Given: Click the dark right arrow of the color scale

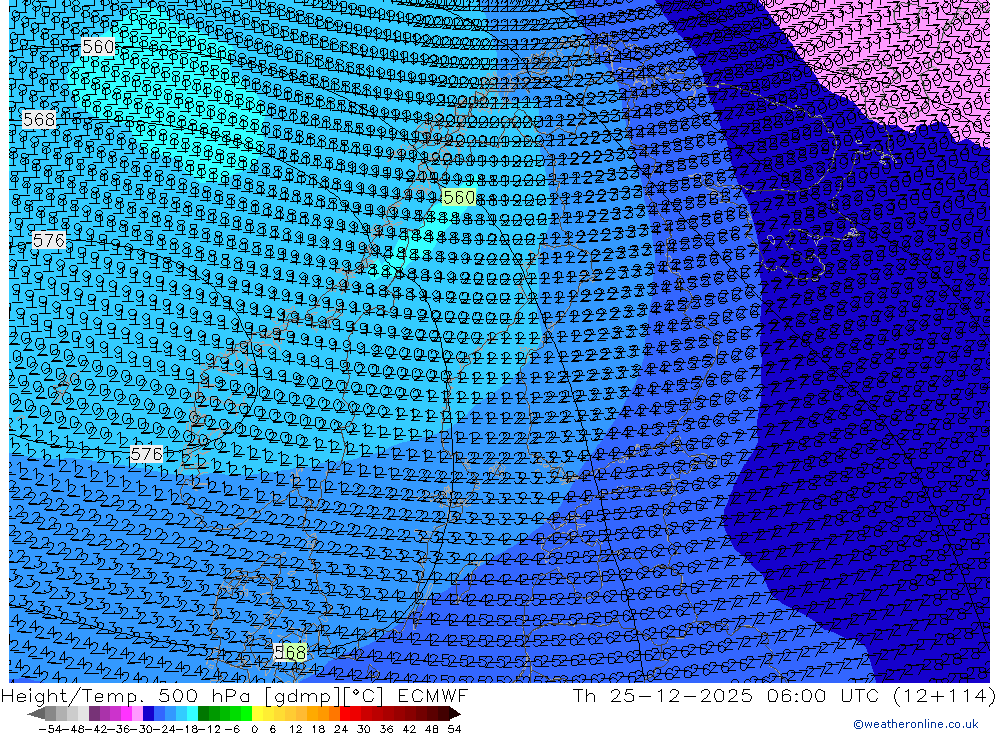Looking at the screenshot, I should [455, 714].
